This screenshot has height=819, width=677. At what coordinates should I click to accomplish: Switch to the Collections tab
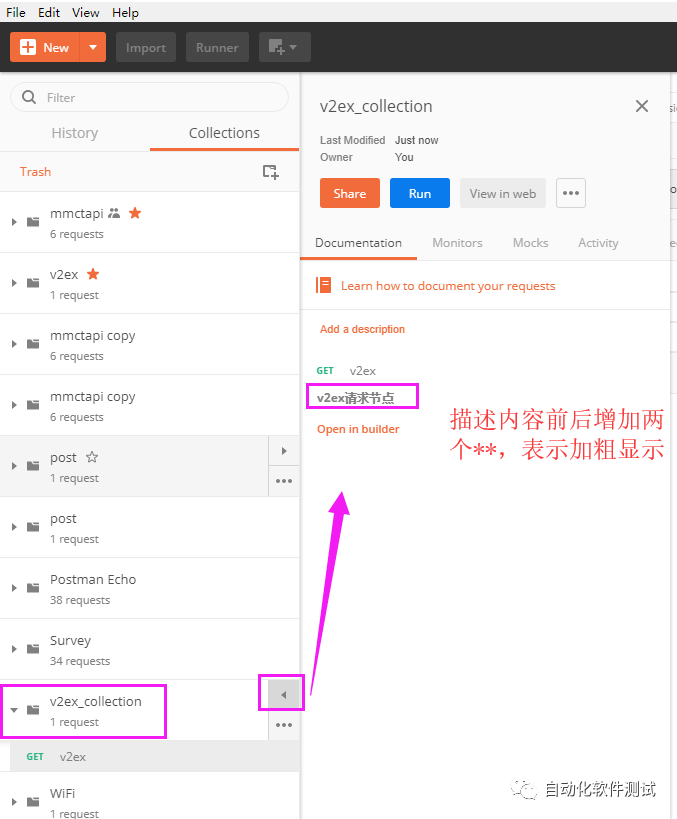pyautogui.click(x=224, y=133)
